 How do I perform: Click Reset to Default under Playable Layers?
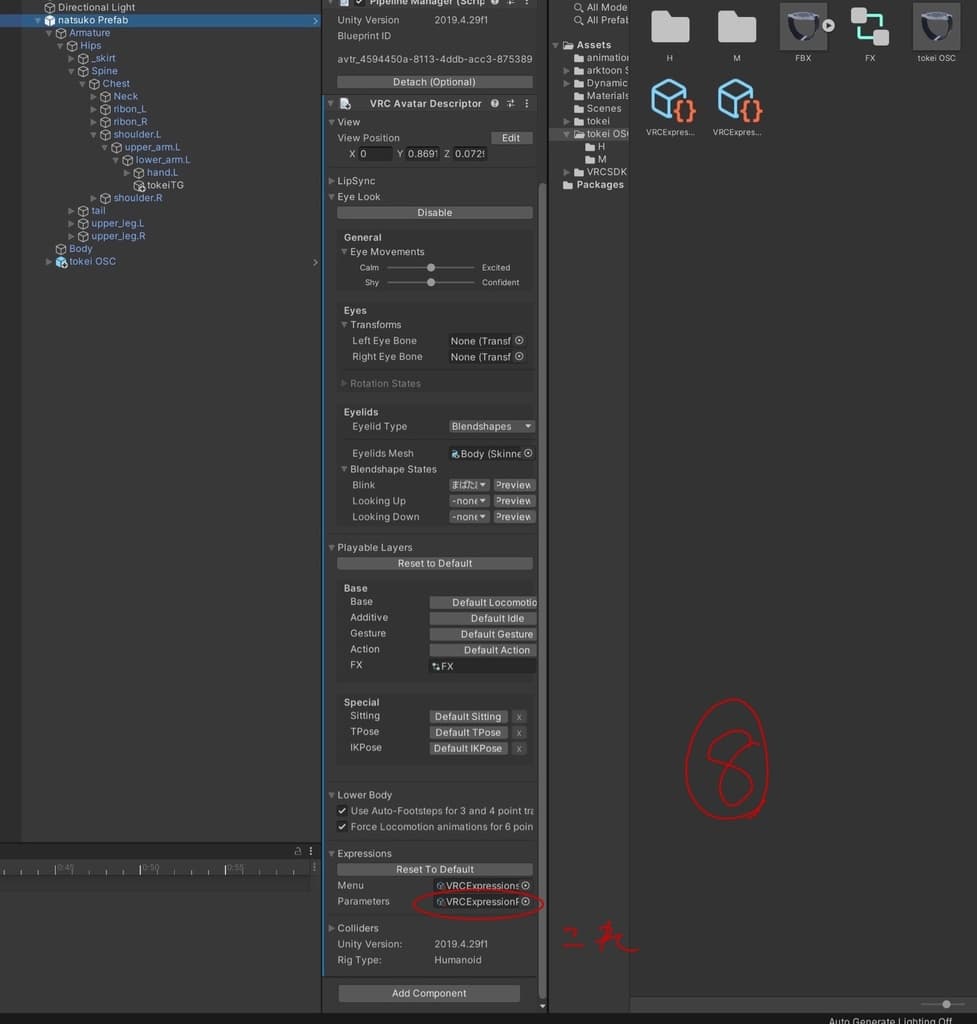coord(434,564)
